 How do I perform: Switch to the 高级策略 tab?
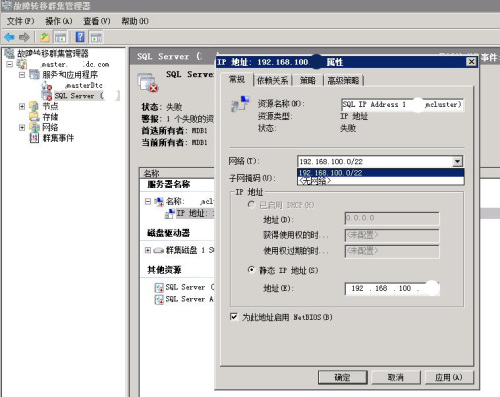(x=343, y=80)
